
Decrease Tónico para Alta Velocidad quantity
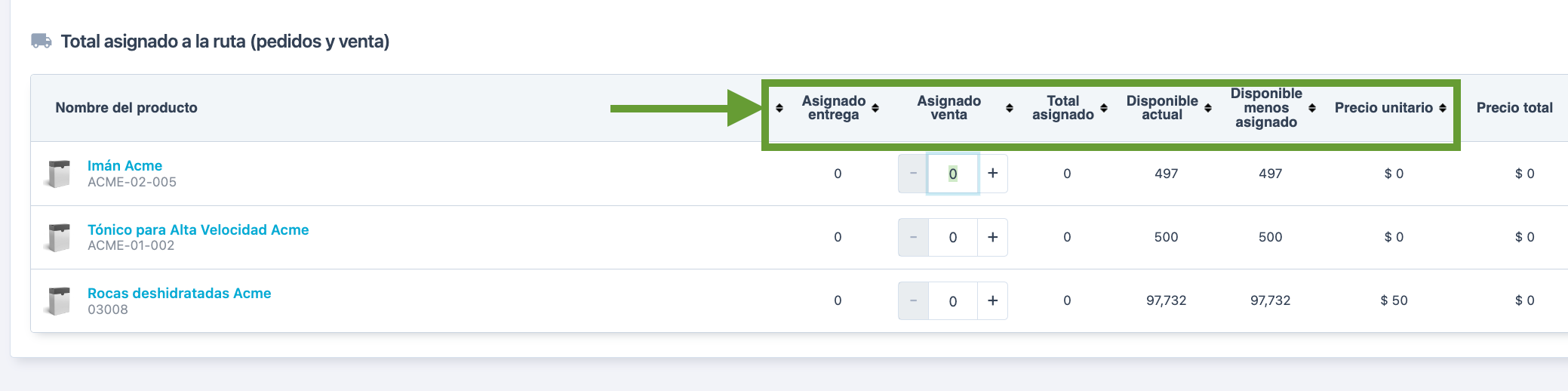[913, 237]
